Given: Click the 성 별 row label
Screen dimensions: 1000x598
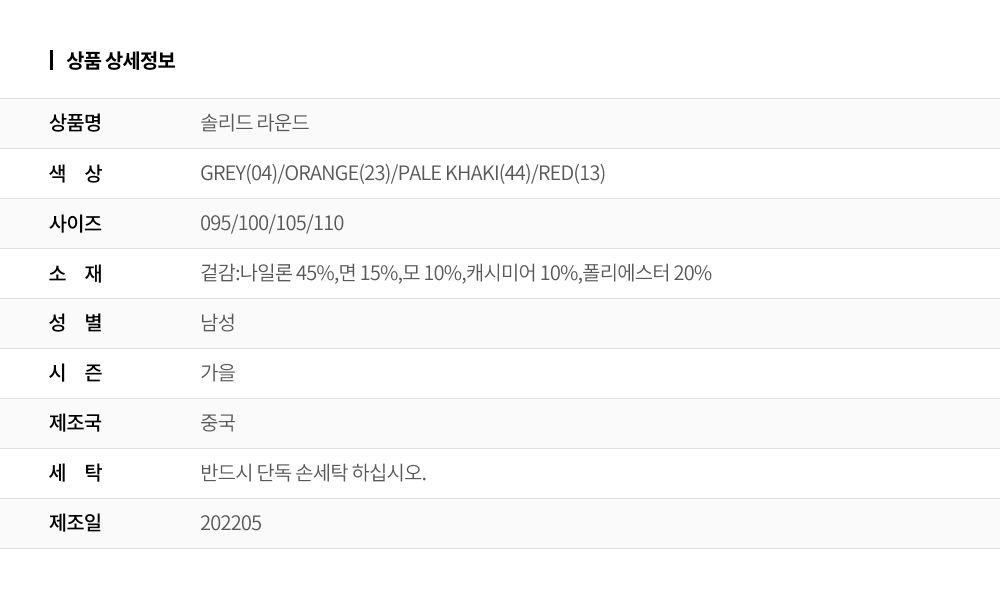Looking at the screenshot, I should (75, 323).
